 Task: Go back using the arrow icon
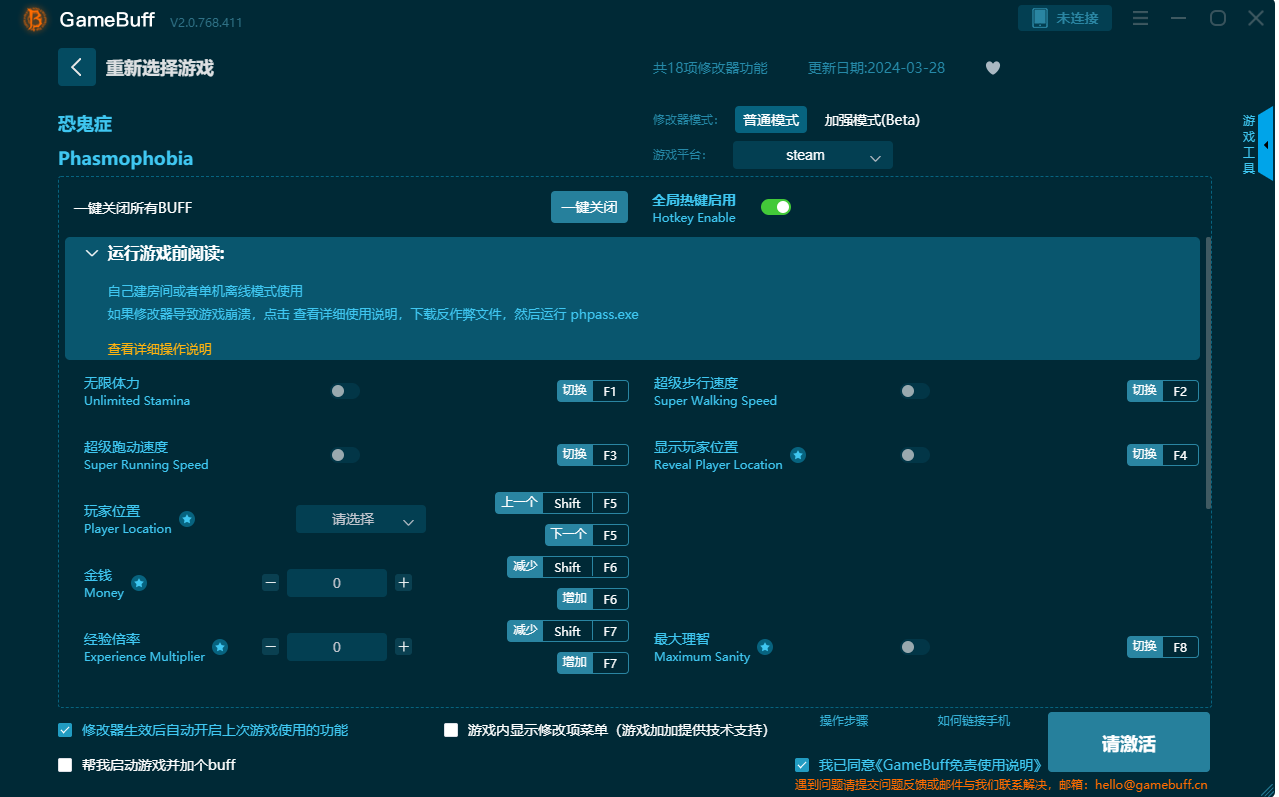click(x=77, y=67)
